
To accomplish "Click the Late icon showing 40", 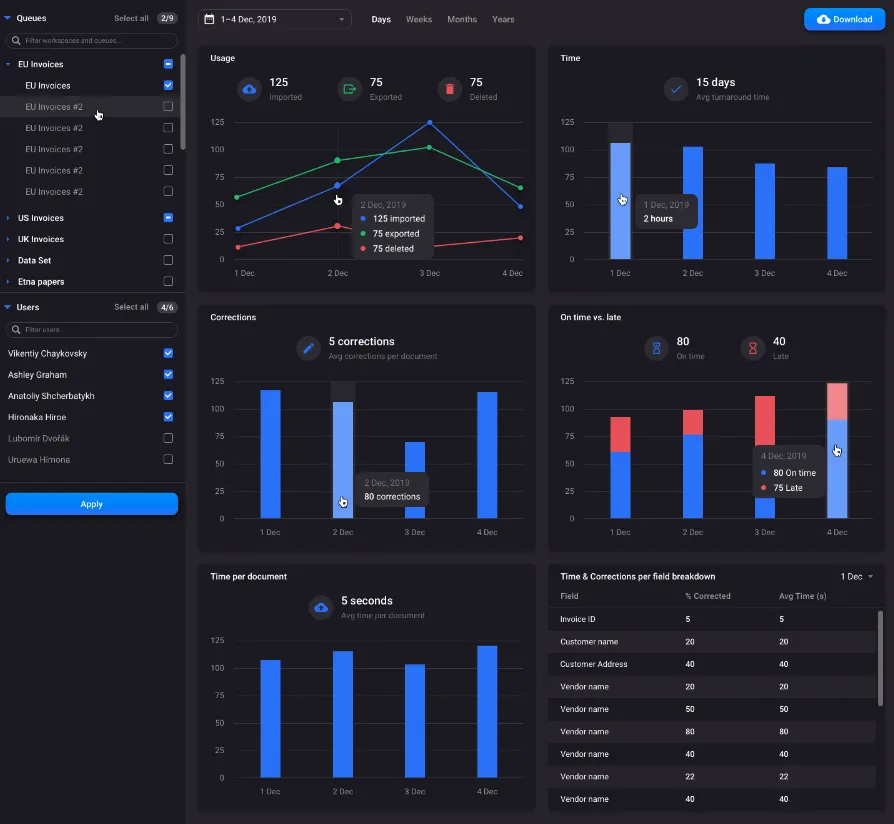I will click(x=755, y=348).
